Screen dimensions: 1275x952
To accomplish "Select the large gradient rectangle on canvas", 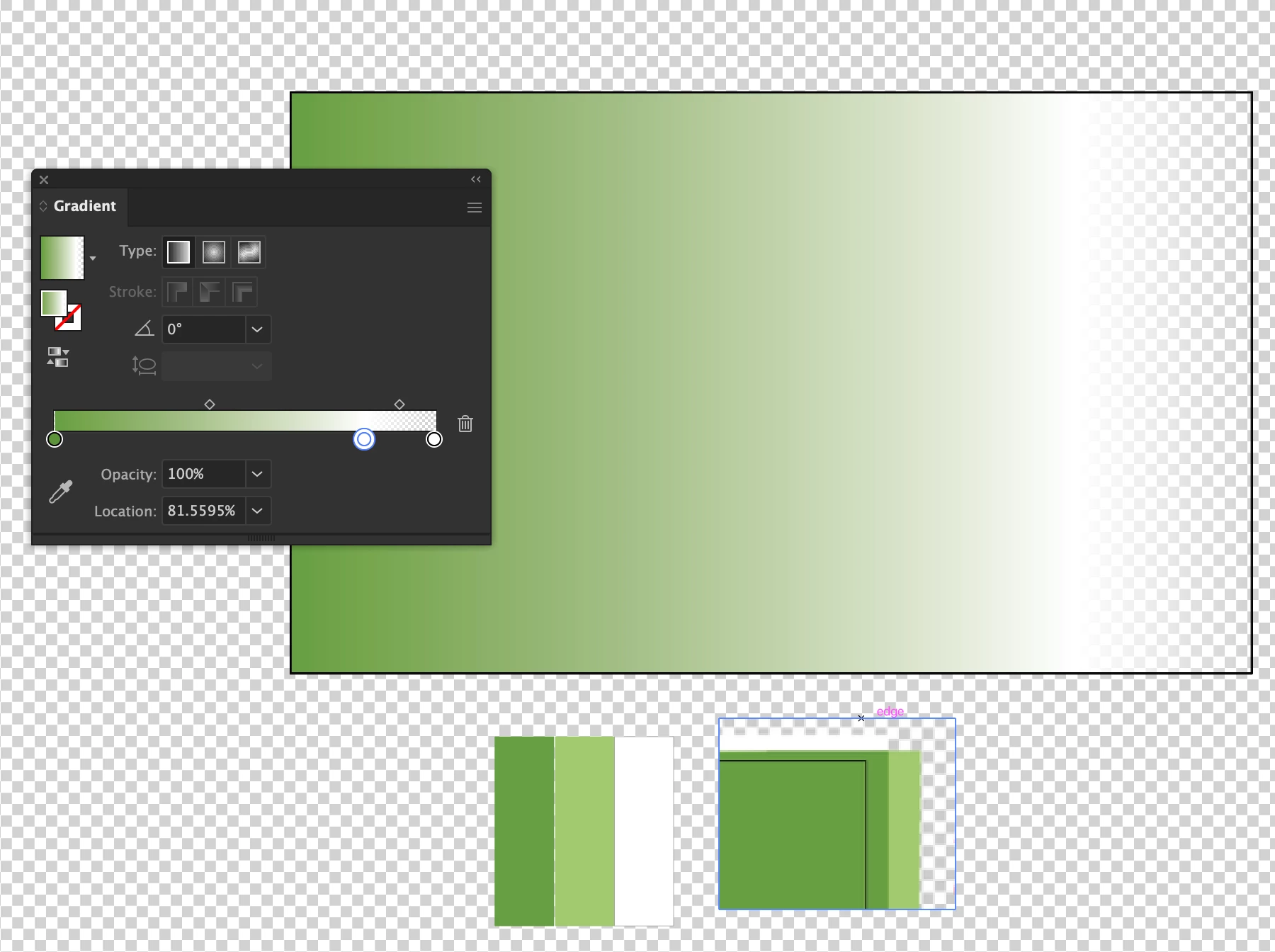I will [x=771, y=382].
